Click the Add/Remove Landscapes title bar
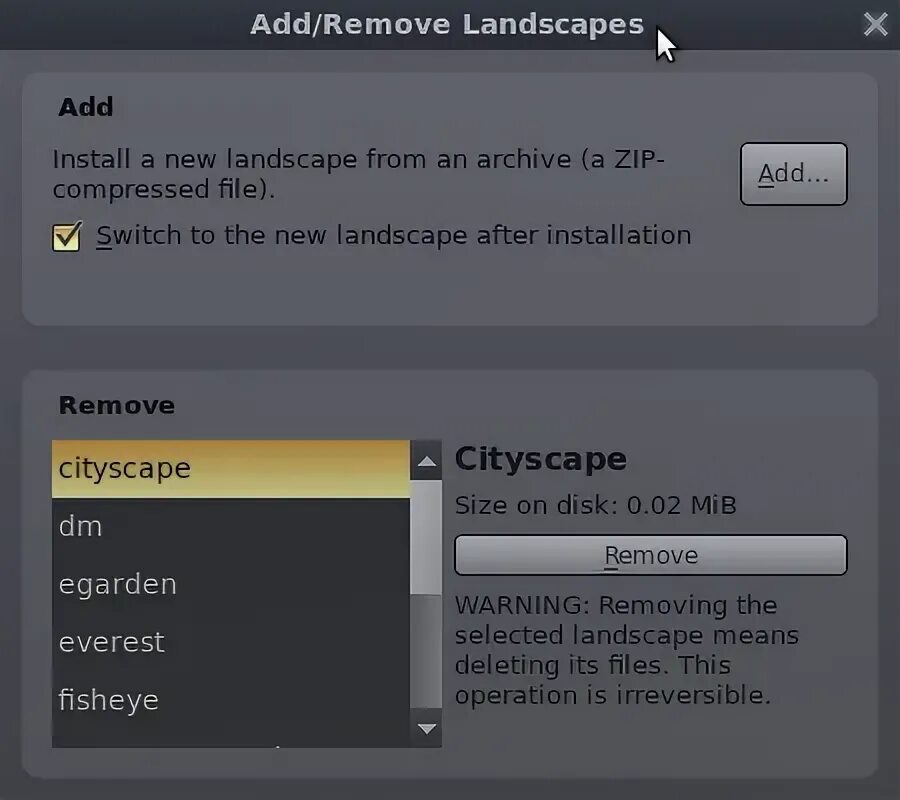900x800 pixels. [447, 25]
